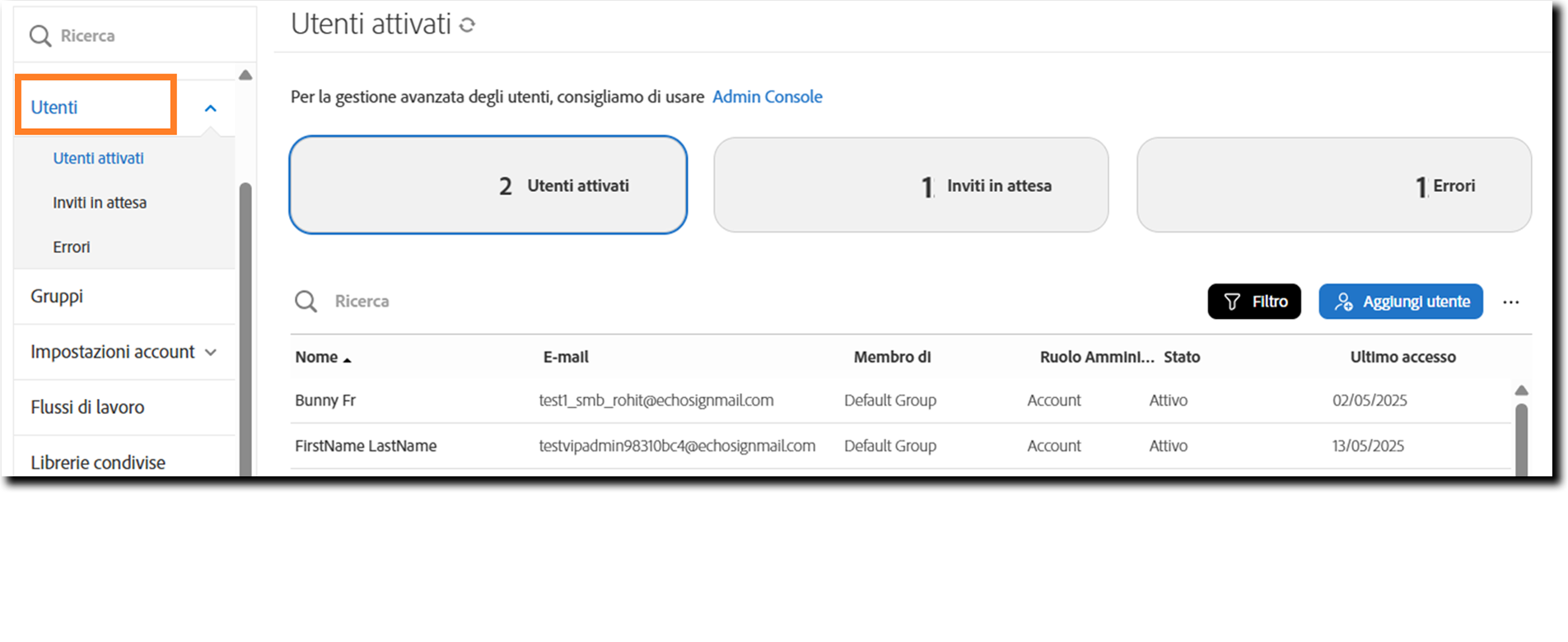Open the Filtro filter button
Viewport: 1568px width, 642px height.
click(1254, 302)
